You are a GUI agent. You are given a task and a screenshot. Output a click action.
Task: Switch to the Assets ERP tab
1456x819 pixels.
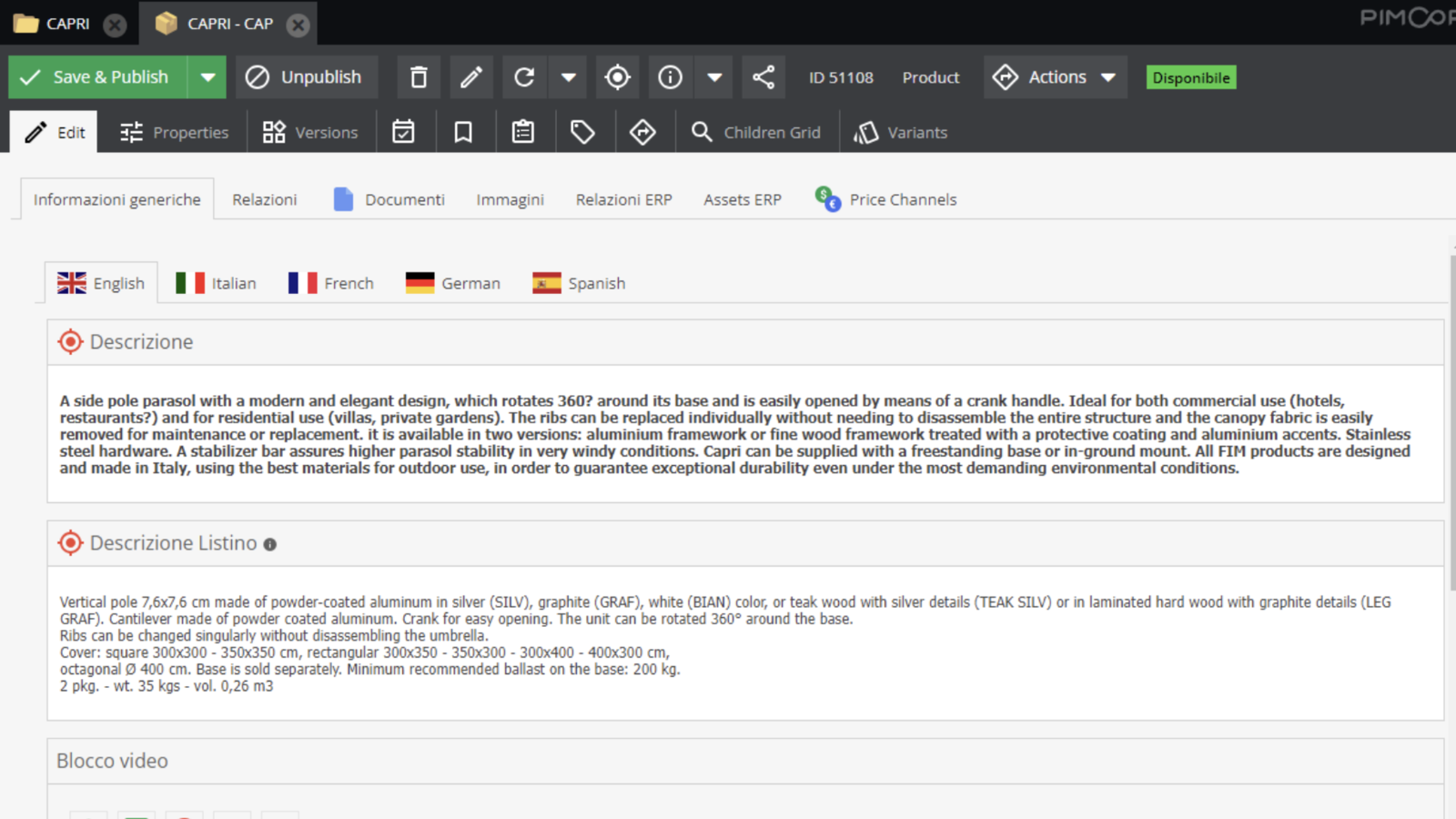[742, 199]
